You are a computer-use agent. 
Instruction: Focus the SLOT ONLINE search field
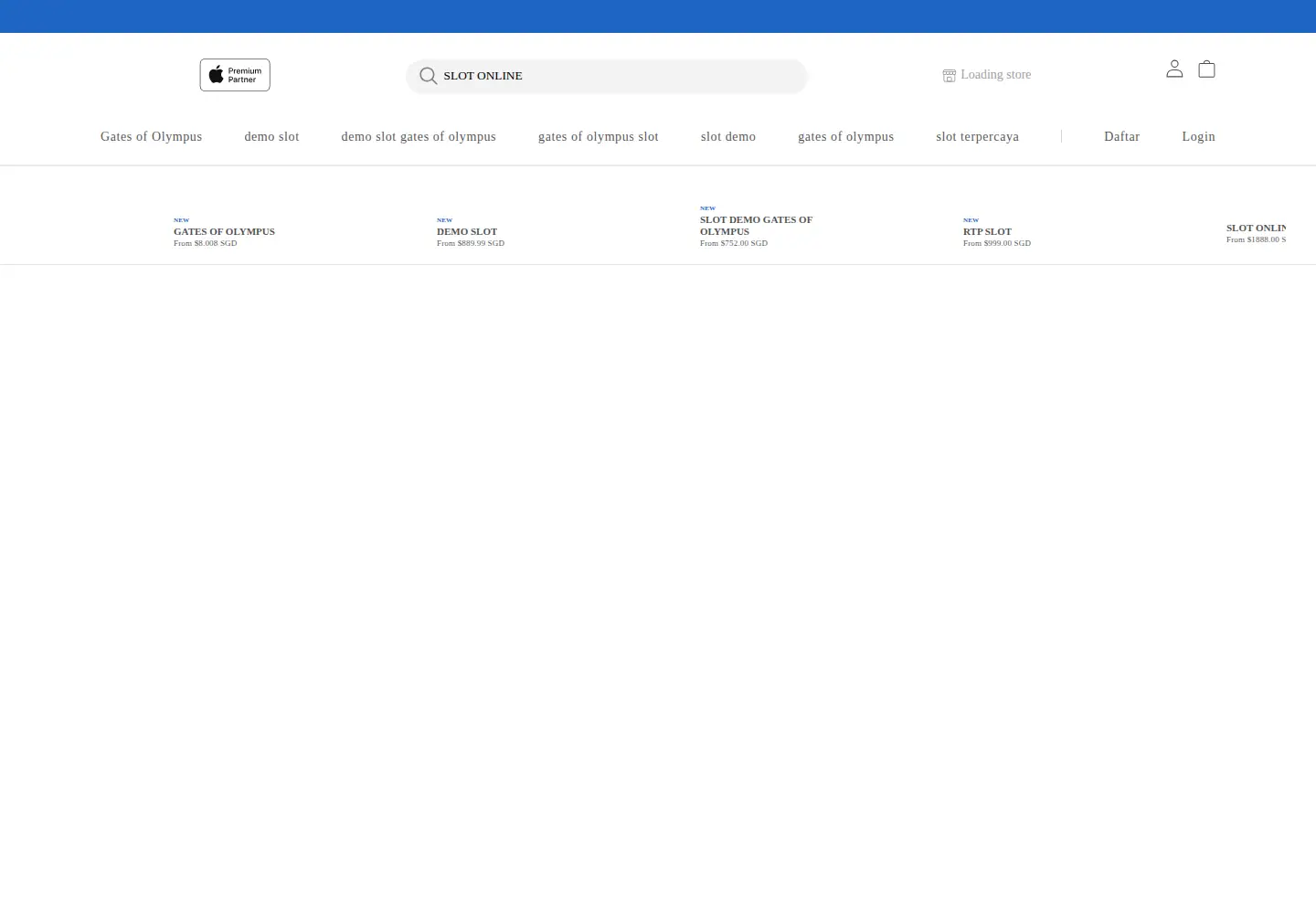tap(607, 76)
